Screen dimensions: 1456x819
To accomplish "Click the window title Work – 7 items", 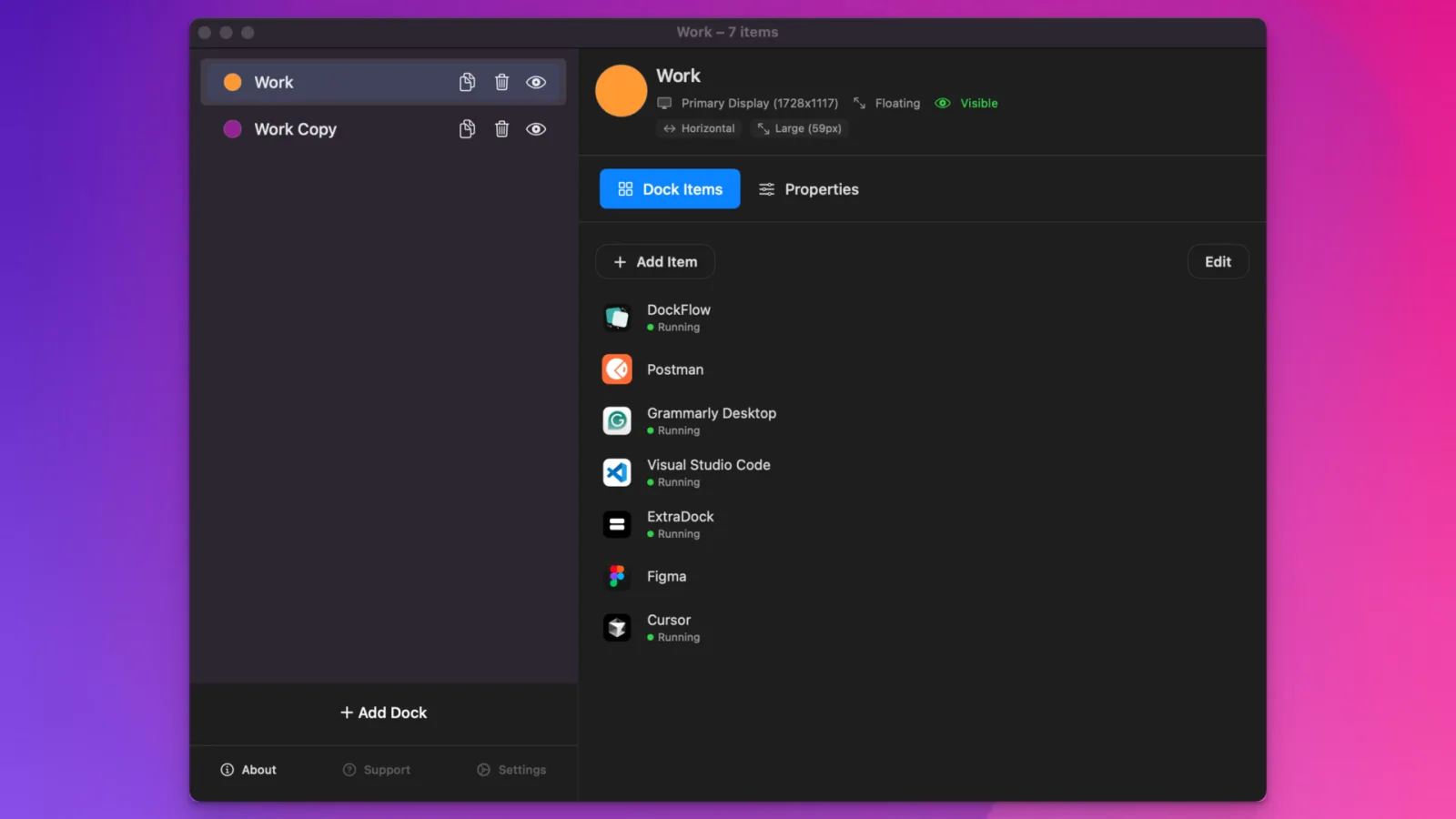I will 727,32.
